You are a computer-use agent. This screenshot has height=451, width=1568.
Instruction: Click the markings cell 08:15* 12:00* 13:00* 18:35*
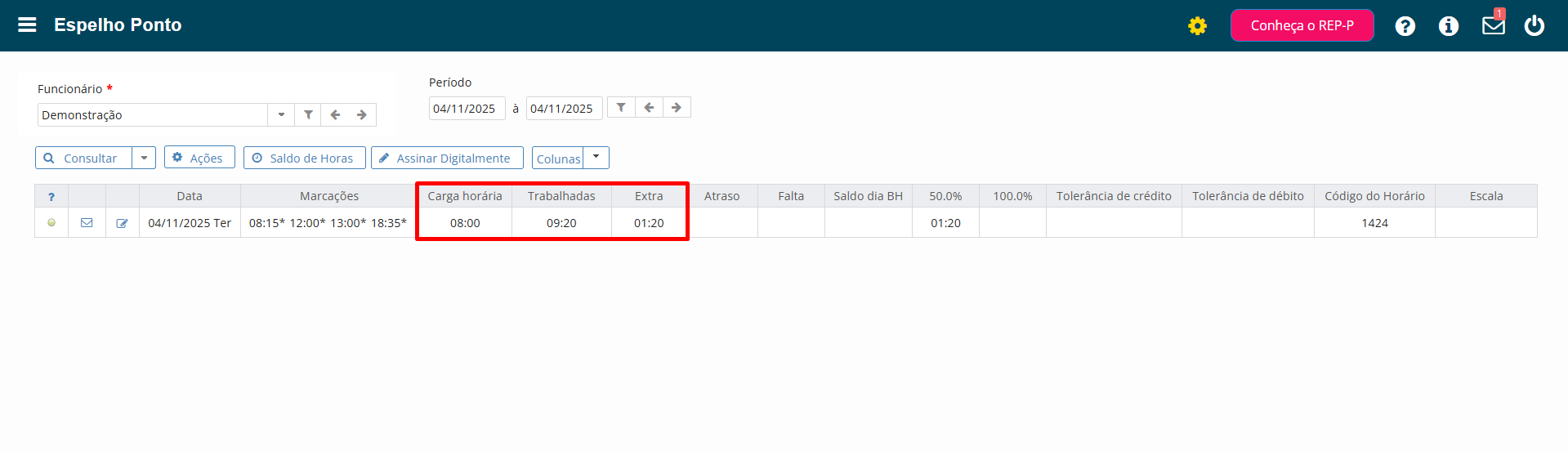pyautogui.click(x=328, y=223)
